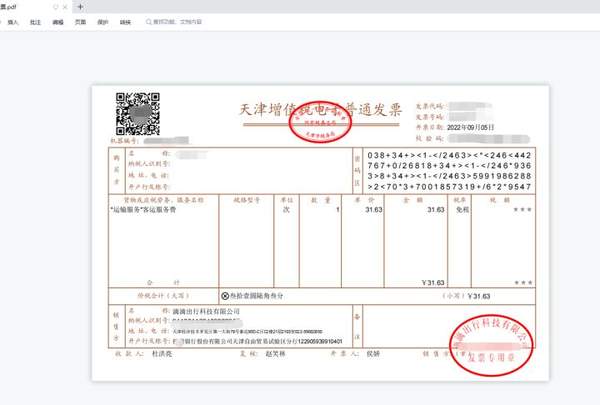Click the amount 31.63 in the 金额 column

(x=435, y=209)
